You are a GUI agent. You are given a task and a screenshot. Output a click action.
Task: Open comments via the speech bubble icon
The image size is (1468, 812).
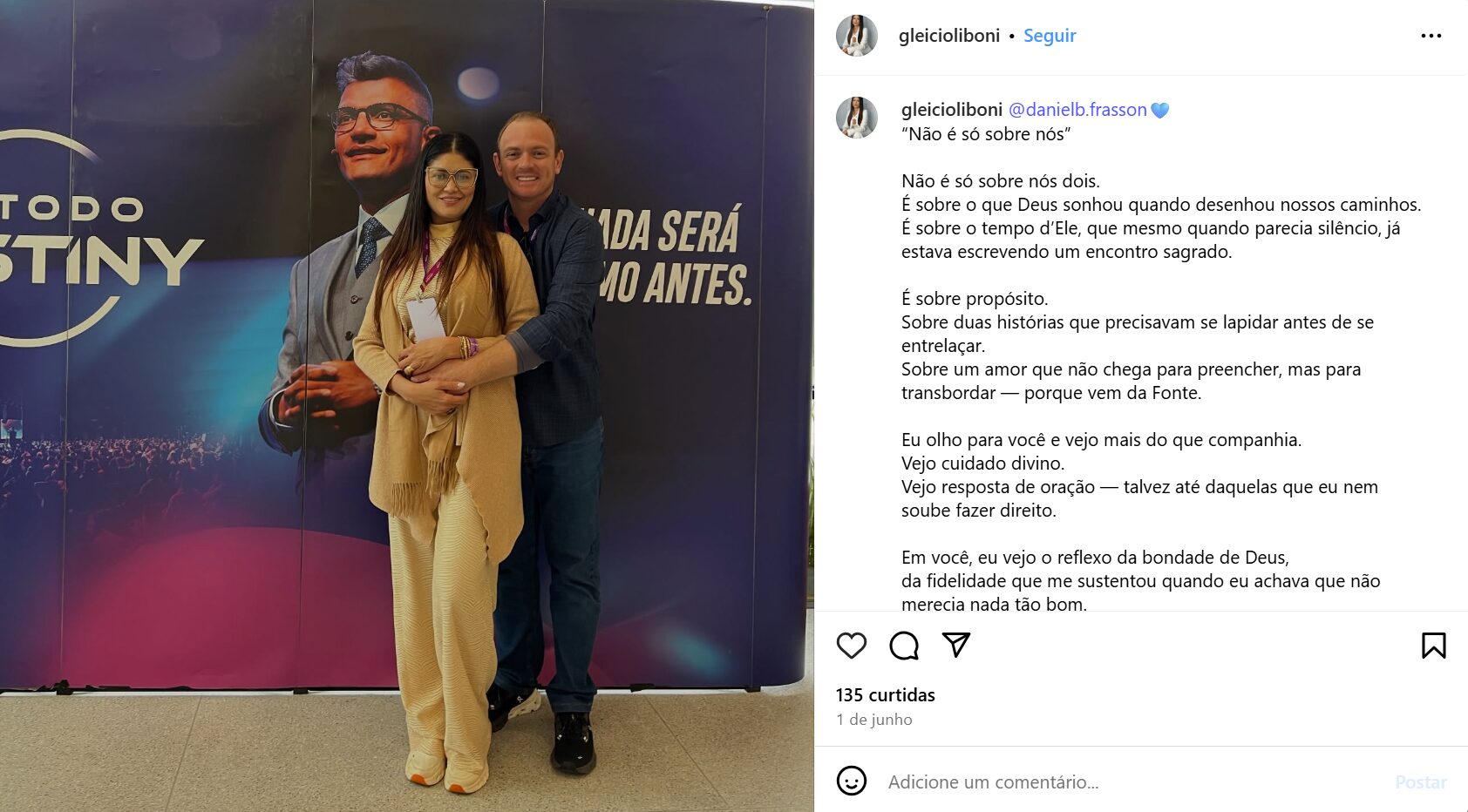[x=904, y=646]
